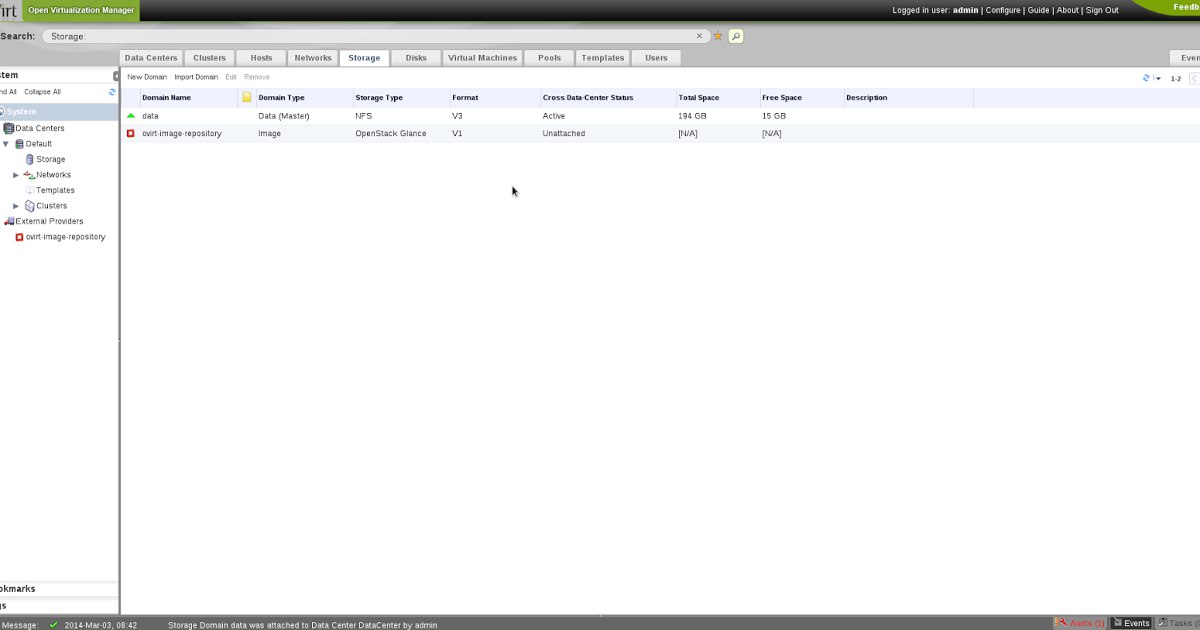Screen dimensions: 1200x630
Task: Open the Virtual Machines tab
Action: click(483, 58)
